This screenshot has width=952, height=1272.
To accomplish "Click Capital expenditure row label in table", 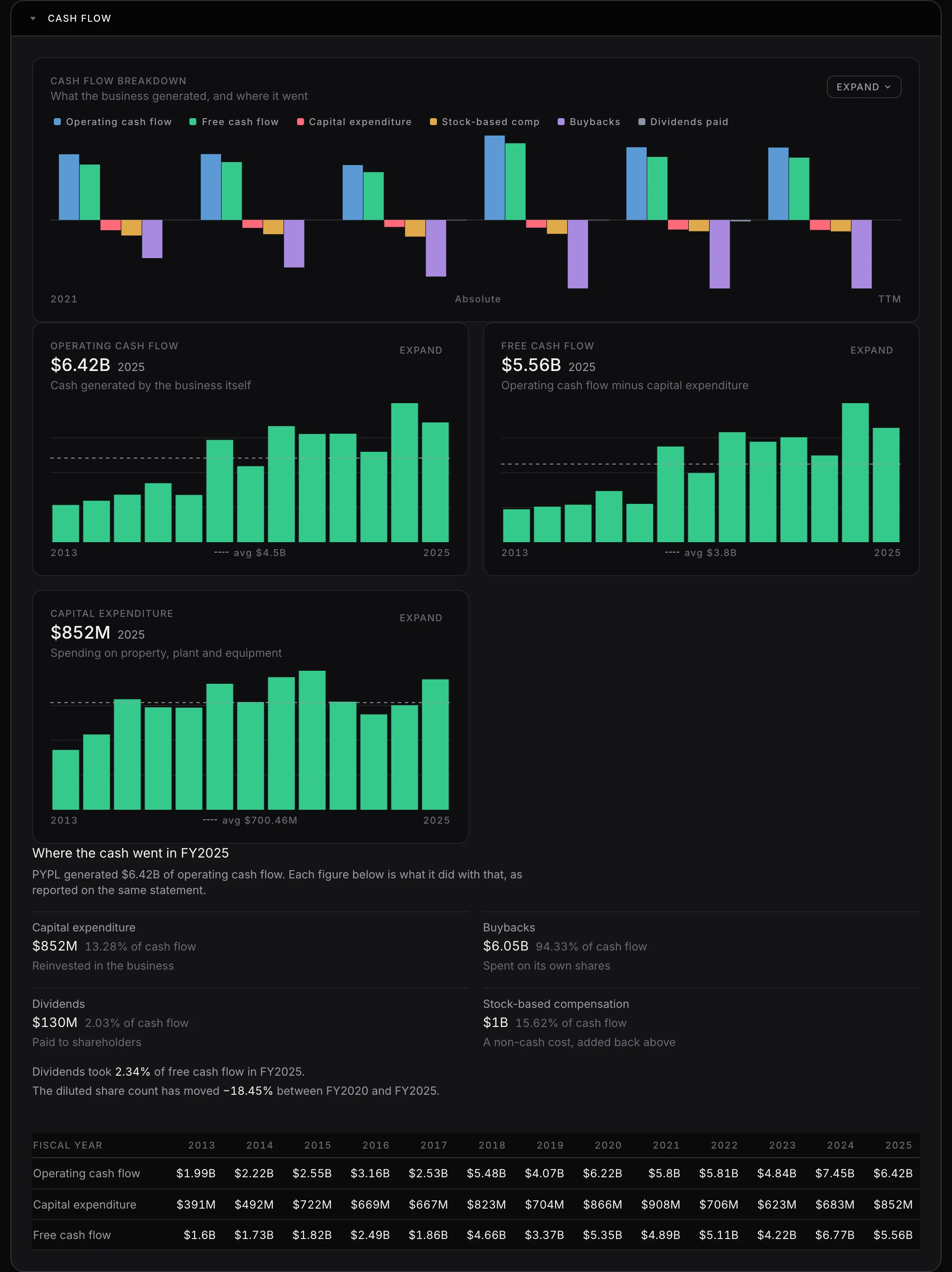I will [85, 1204].
